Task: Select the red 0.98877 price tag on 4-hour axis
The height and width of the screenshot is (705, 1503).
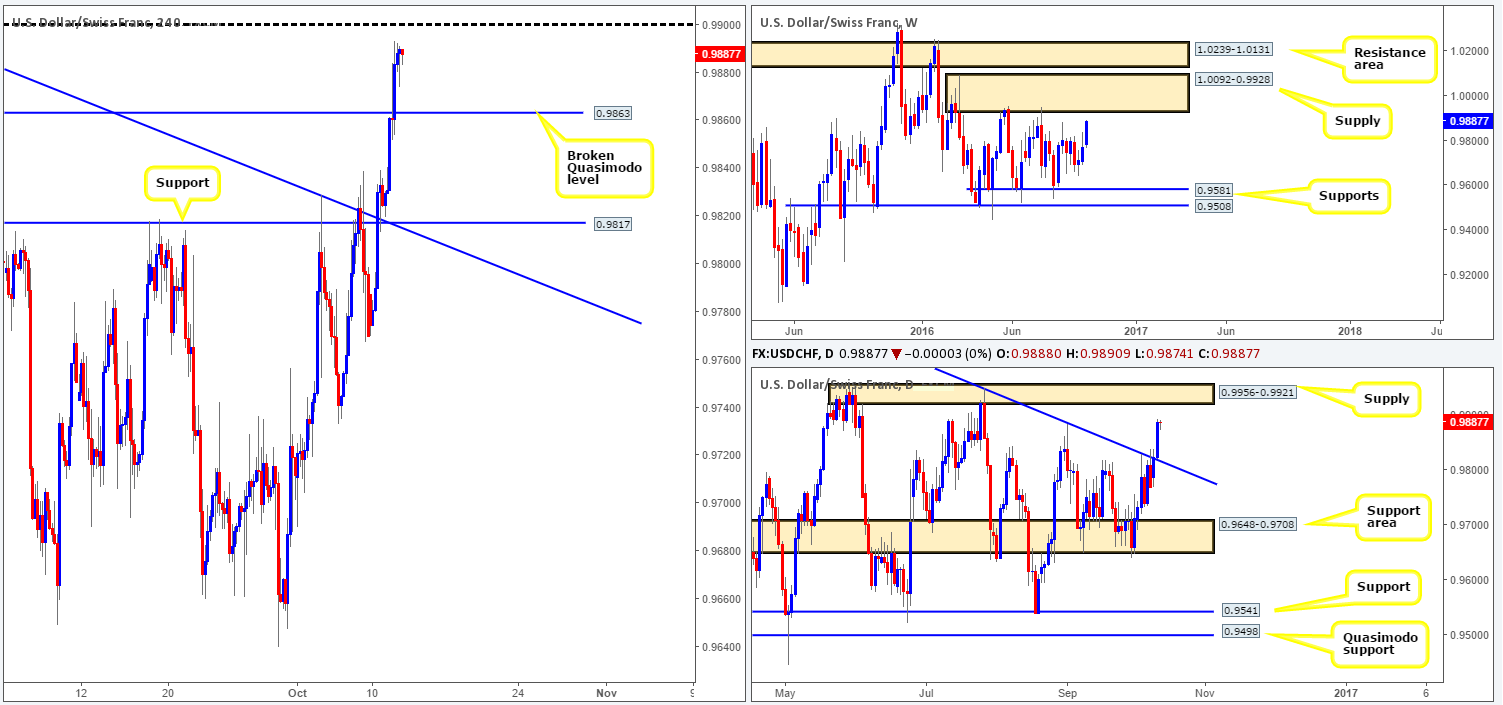Action: coord(720,55)
